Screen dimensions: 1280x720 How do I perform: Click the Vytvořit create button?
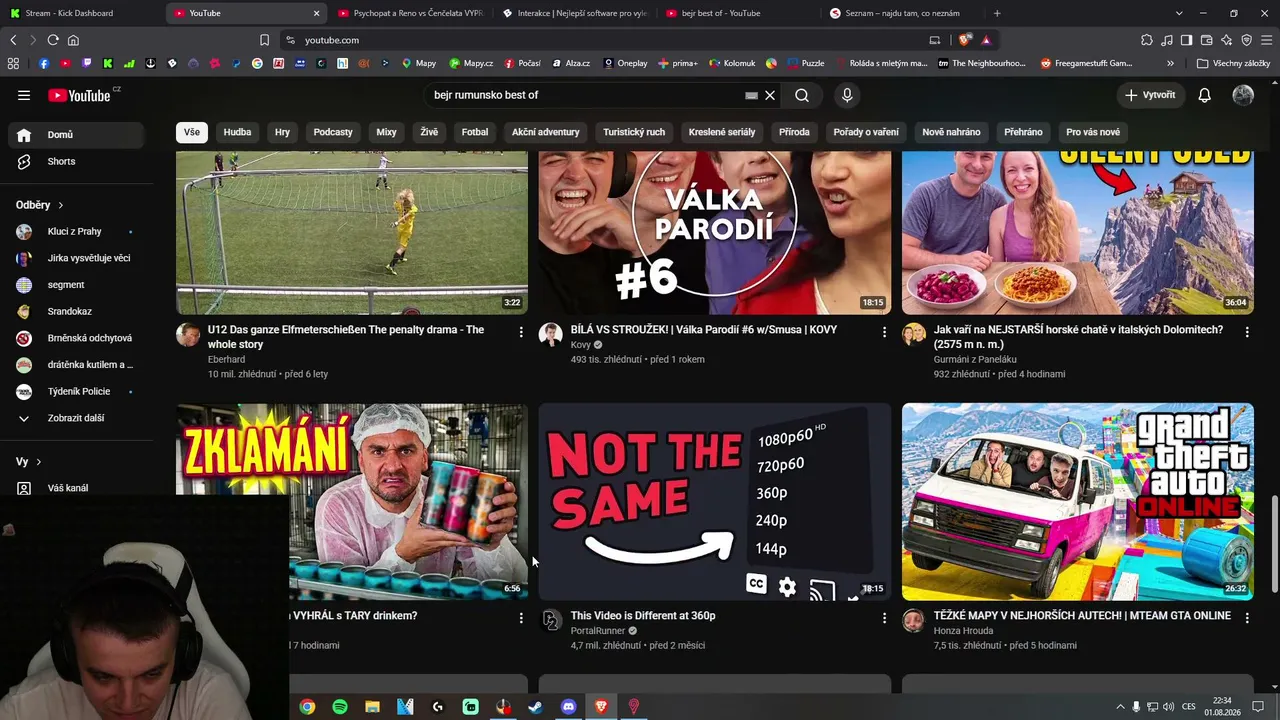[x=1150, y=95]
